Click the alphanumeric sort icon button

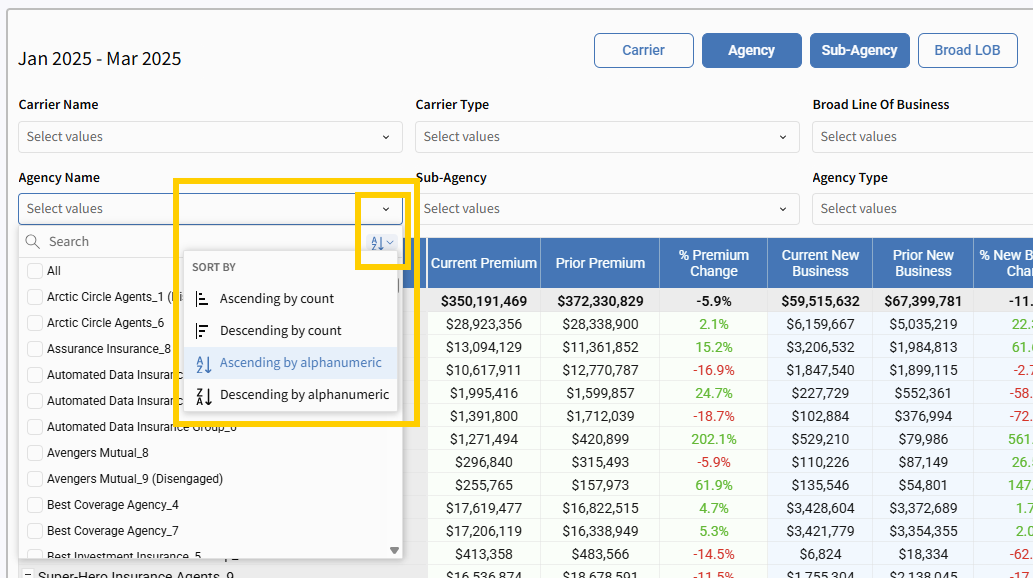coord(381,242)
